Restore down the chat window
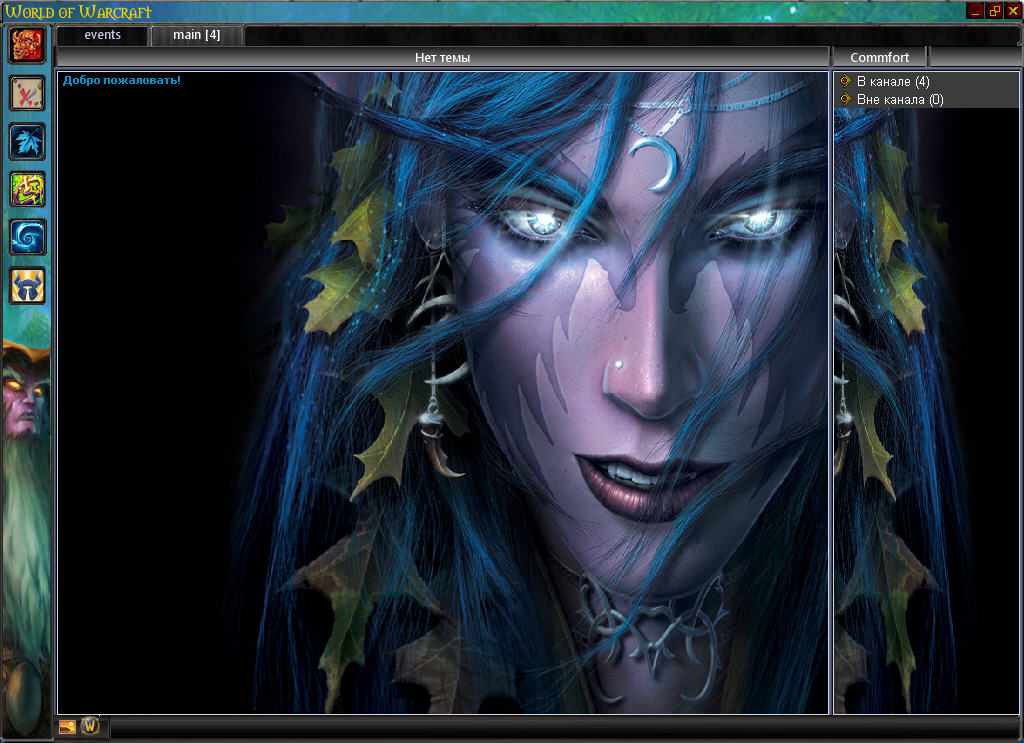The width and height of the screenshot is (1024, 743). click(x=994, y=11)
